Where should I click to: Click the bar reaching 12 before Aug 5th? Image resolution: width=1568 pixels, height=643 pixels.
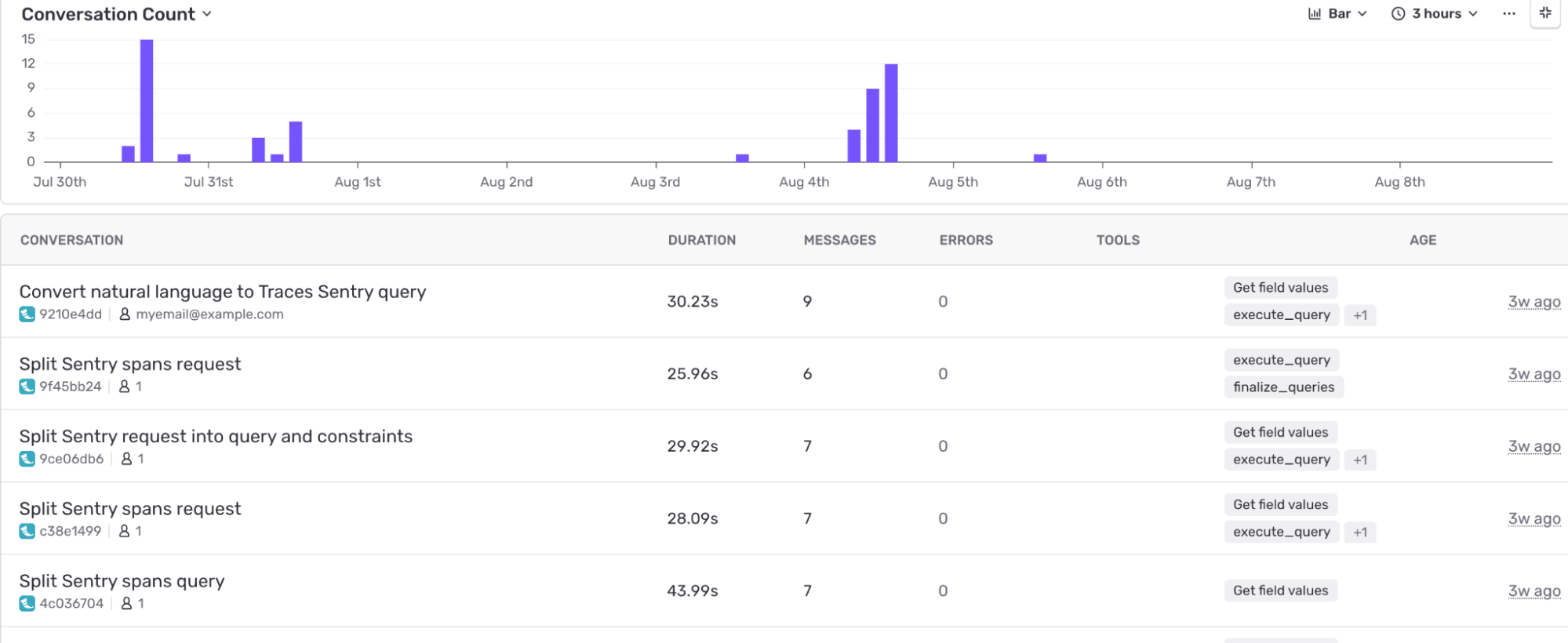click(891, 113)
